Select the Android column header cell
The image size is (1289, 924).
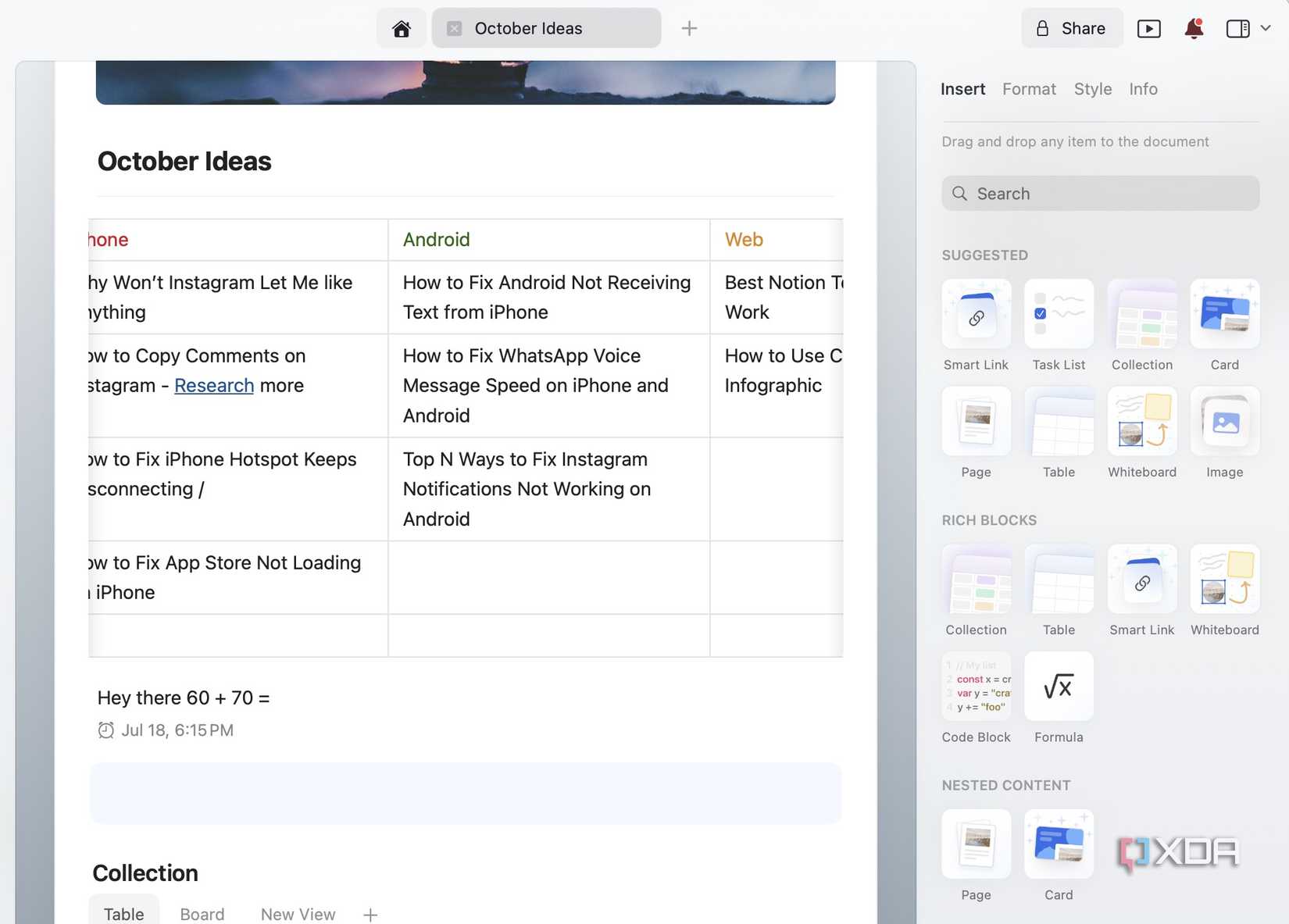(x=548, y=240)
